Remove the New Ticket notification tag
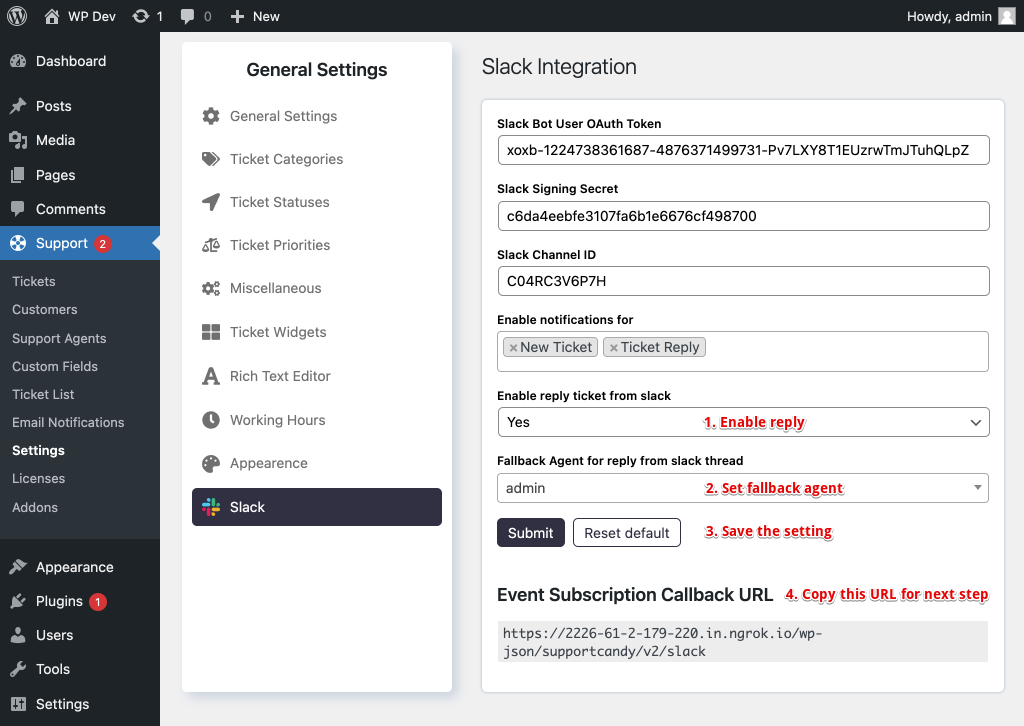The width and height of the screenshot is (1024, 726). tap(513, 348)
